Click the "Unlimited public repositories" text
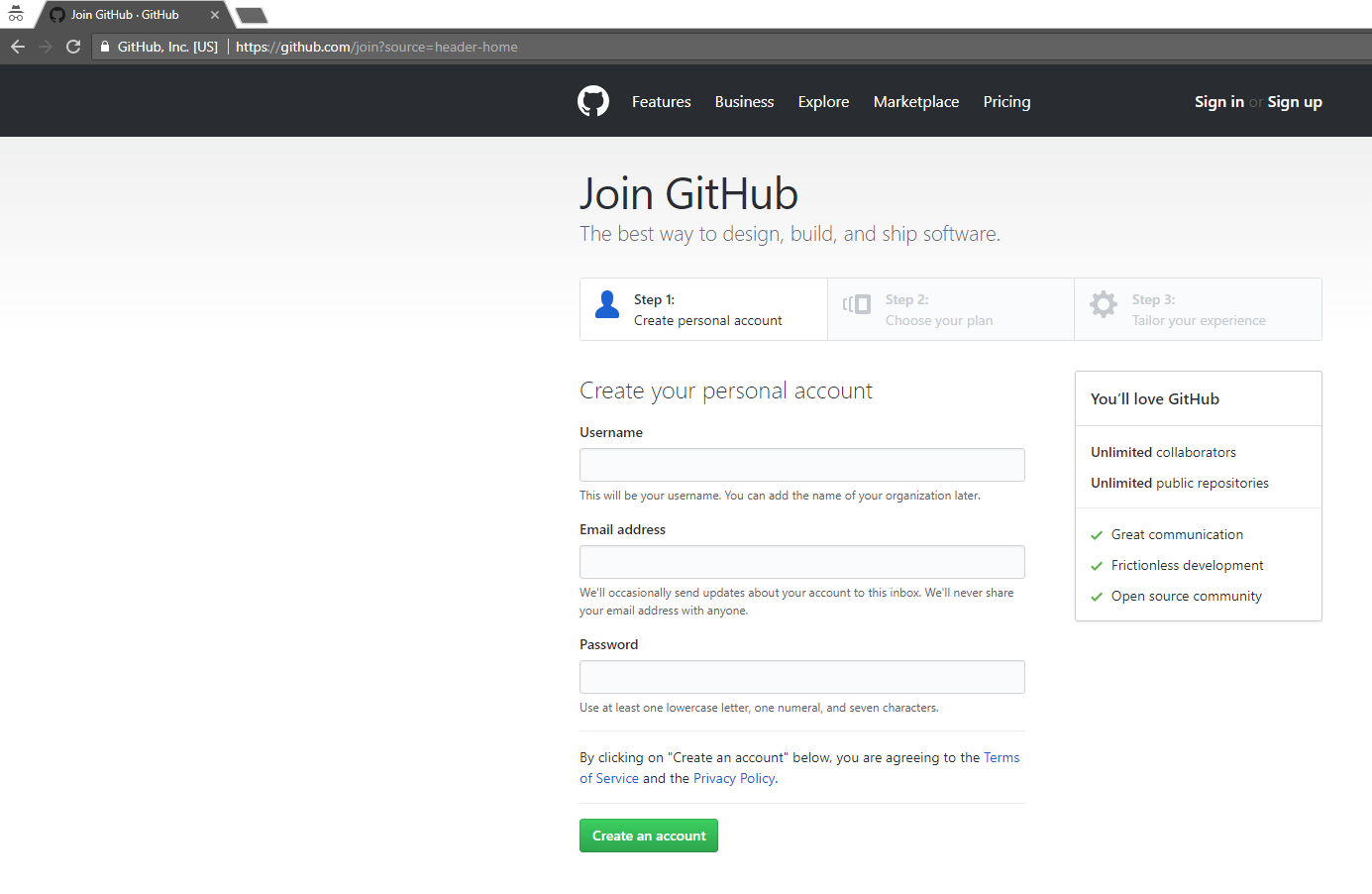Screen dimensions: 1372x894 pos(1180,483)
